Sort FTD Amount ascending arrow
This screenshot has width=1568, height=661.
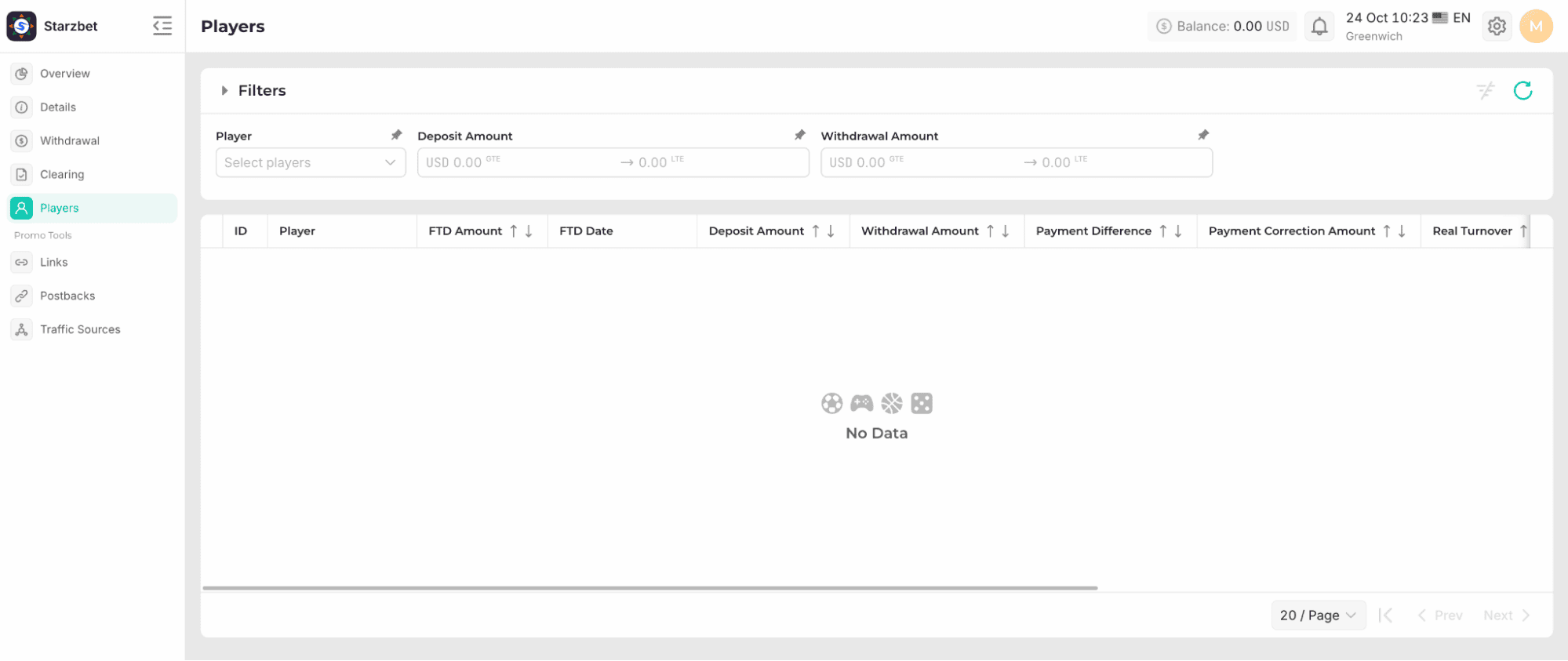514,231
